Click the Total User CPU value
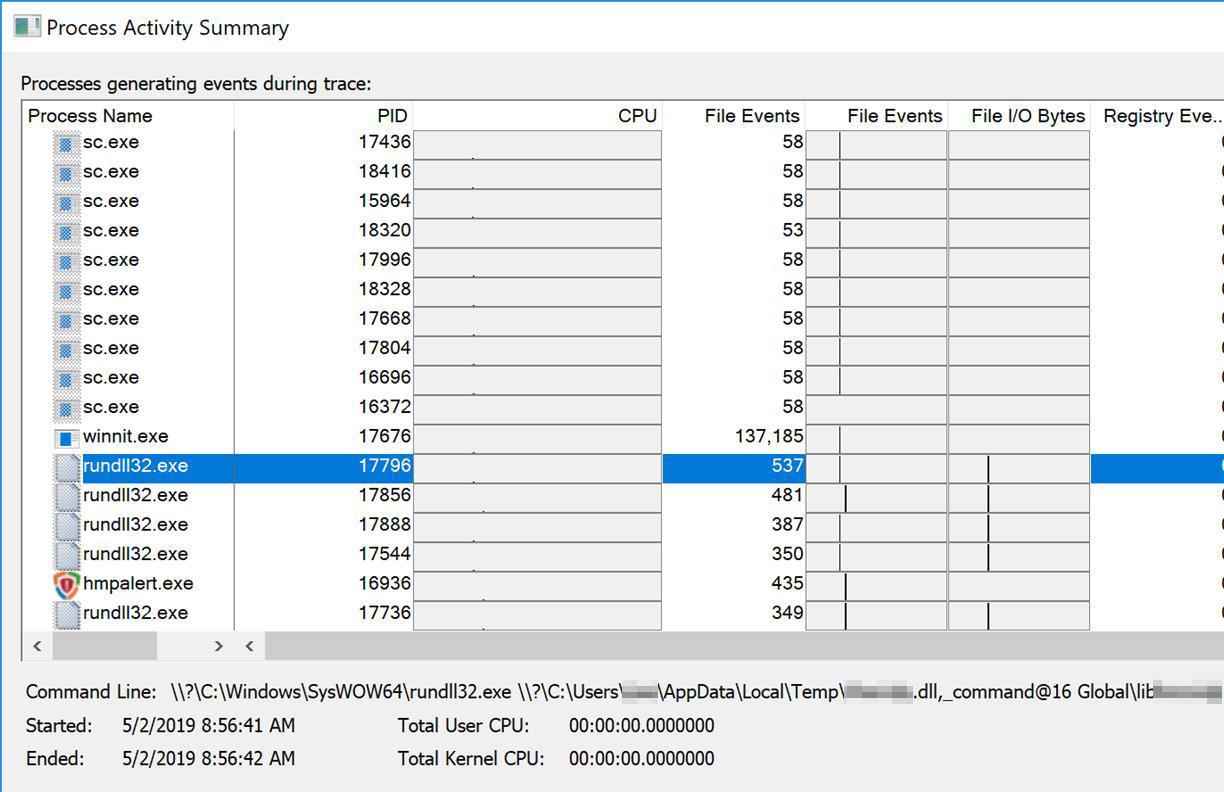 coord(642,726)
